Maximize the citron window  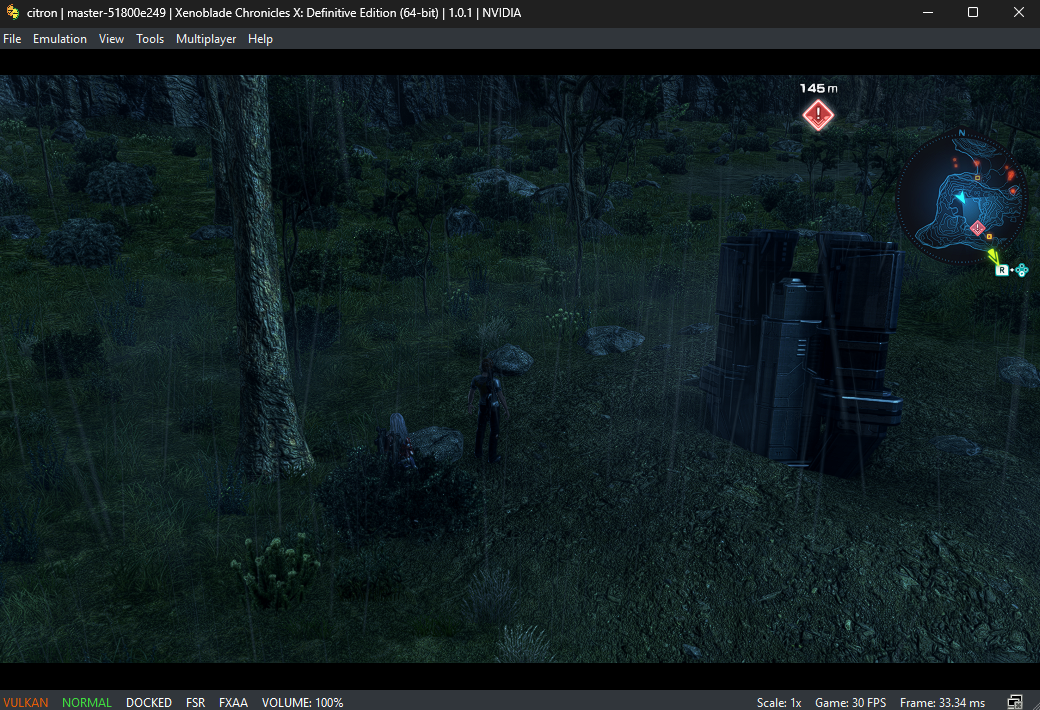(973, 12)
